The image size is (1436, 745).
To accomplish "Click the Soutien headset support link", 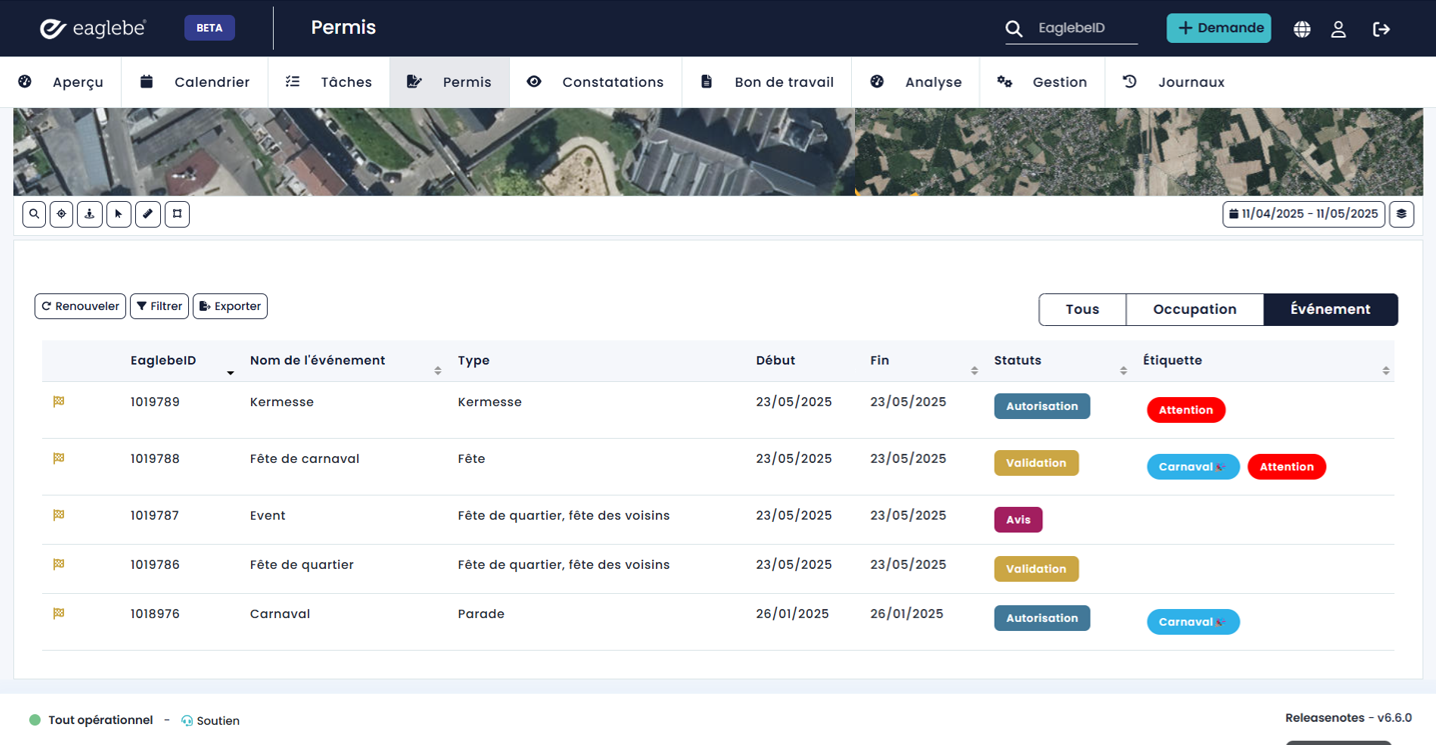I will 210,720.
